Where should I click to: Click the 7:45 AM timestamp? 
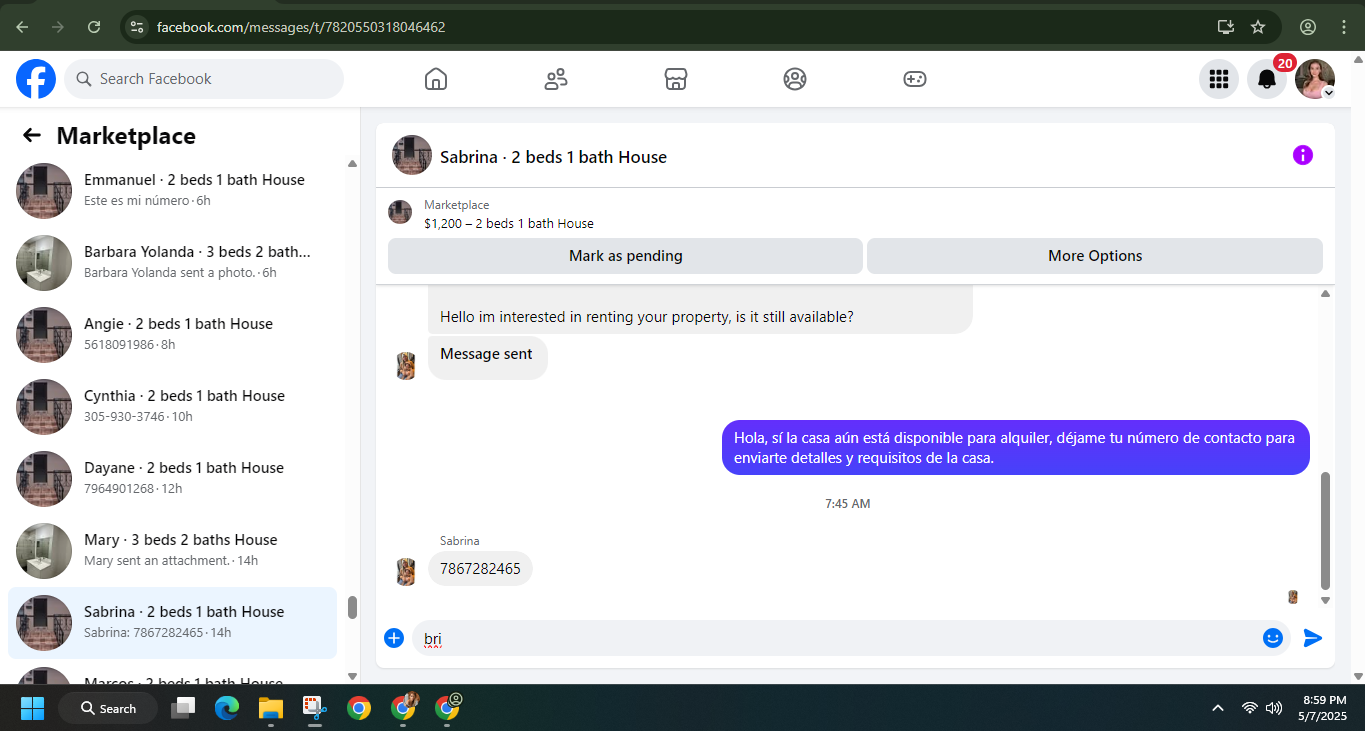click(848, 504)
